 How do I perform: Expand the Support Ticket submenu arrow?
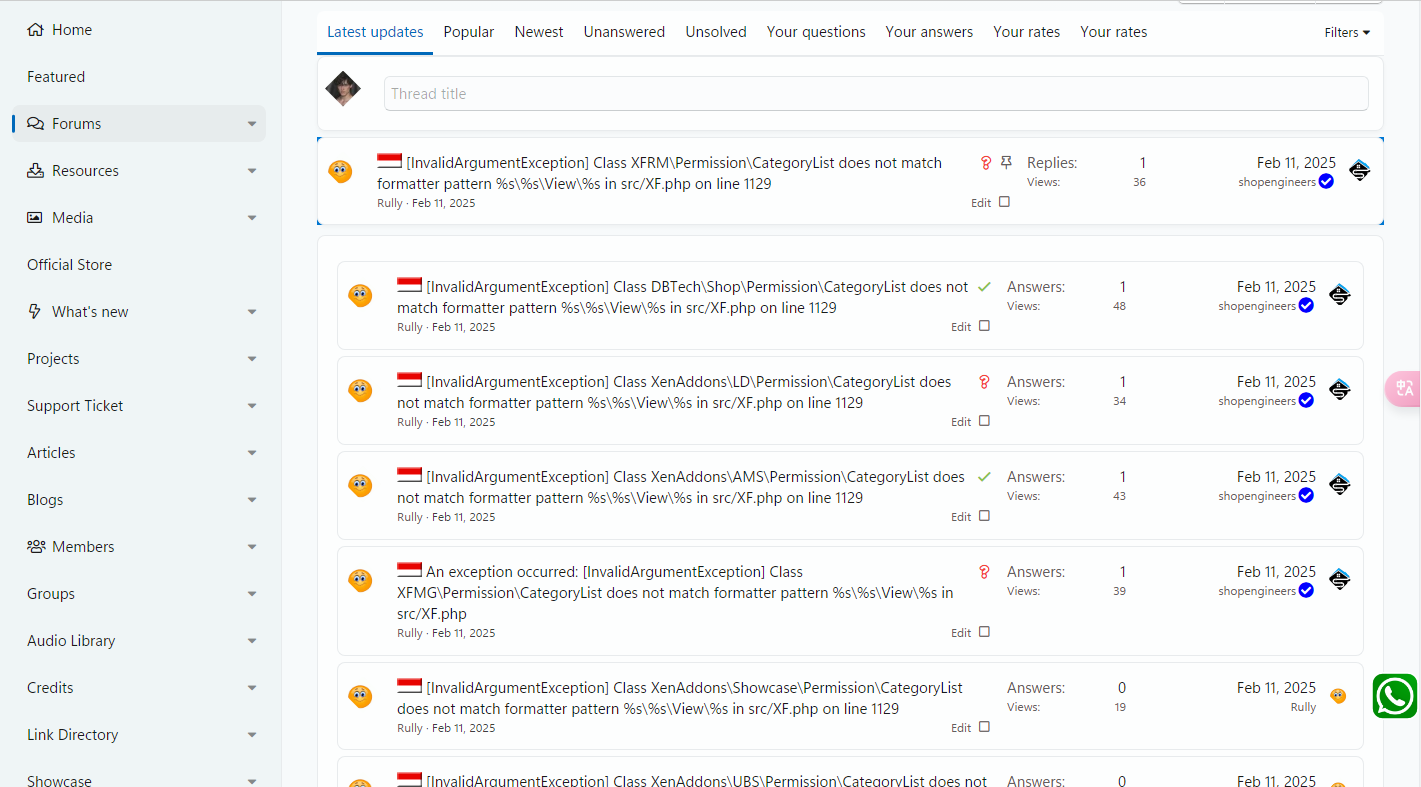[x=252, y=406]
